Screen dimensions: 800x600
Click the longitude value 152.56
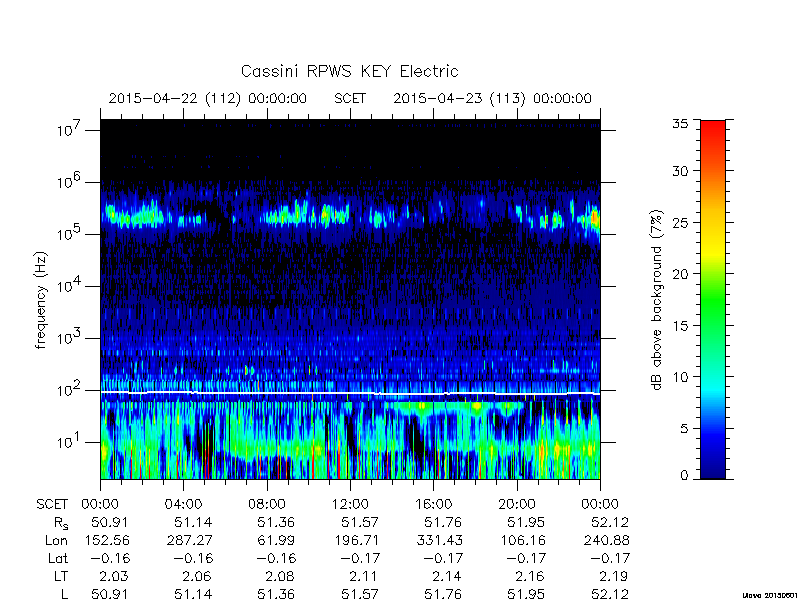coord(107,540)
